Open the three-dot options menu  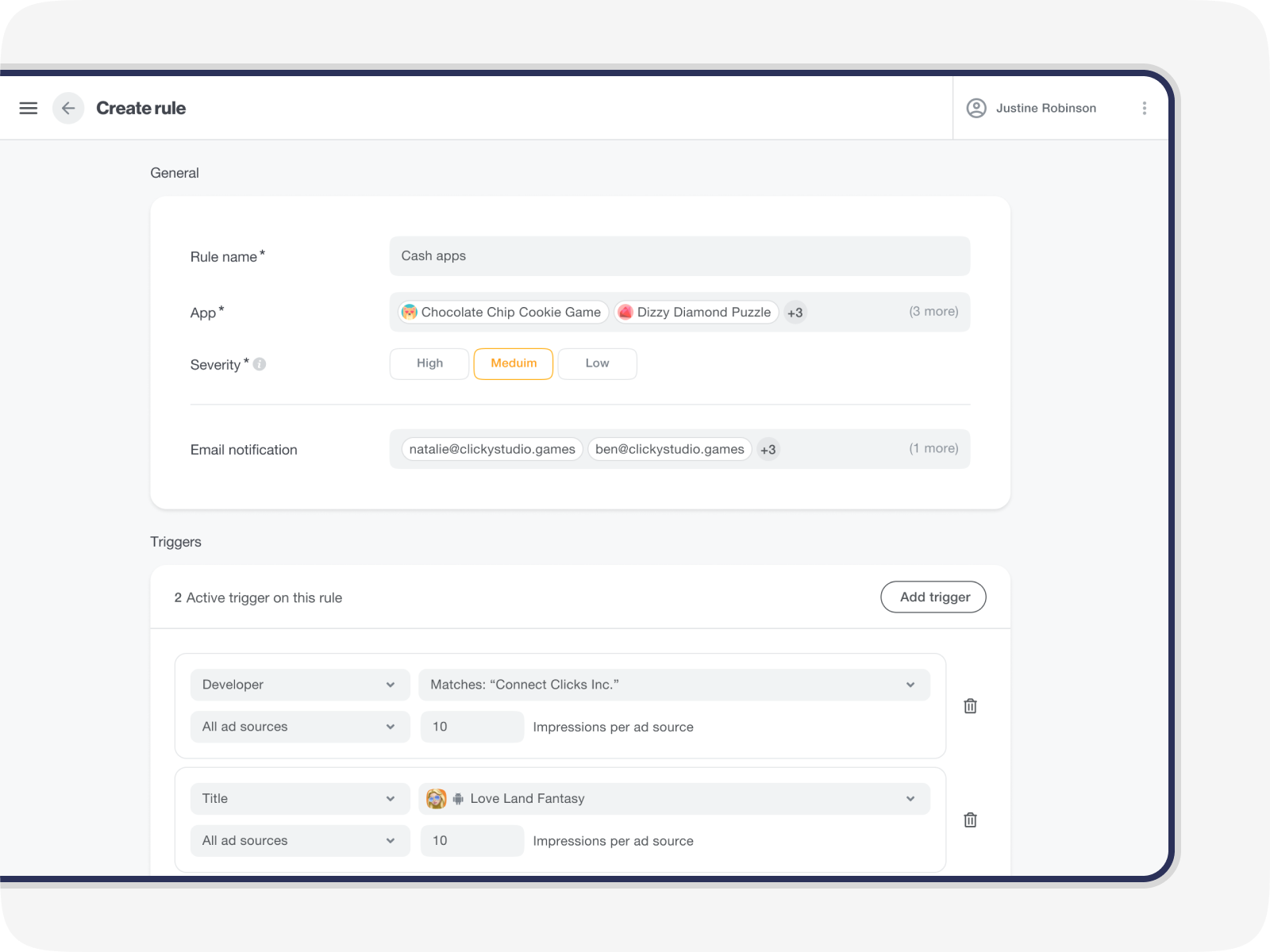tap(1144, 108)
